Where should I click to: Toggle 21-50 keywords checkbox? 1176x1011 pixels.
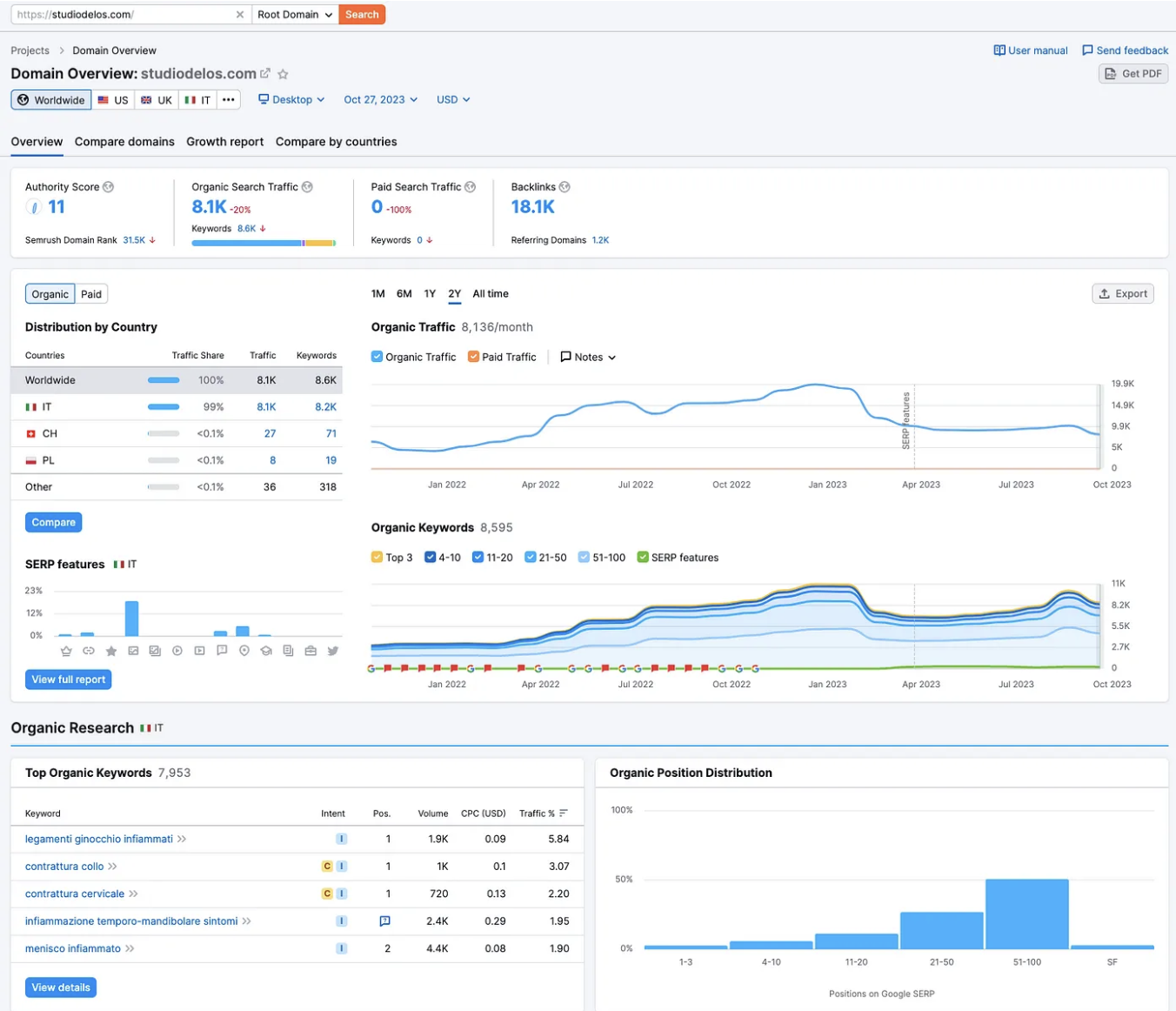530,558
